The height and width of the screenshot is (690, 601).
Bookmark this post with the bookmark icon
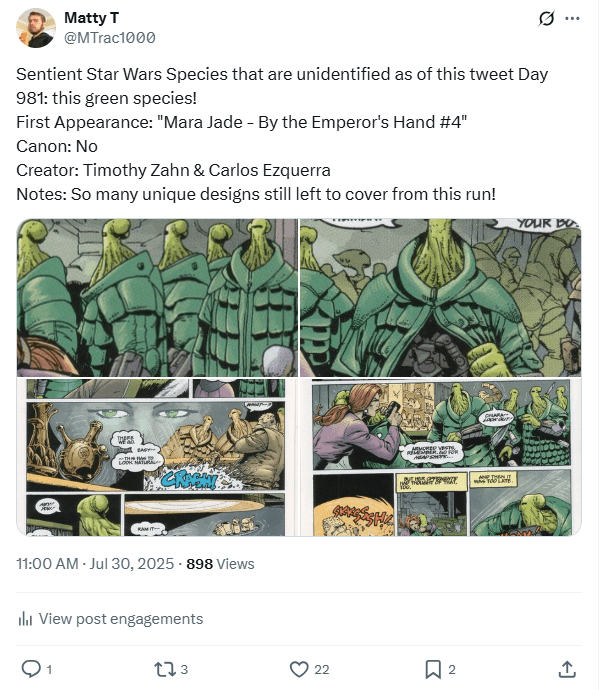(x=433, y=669)
